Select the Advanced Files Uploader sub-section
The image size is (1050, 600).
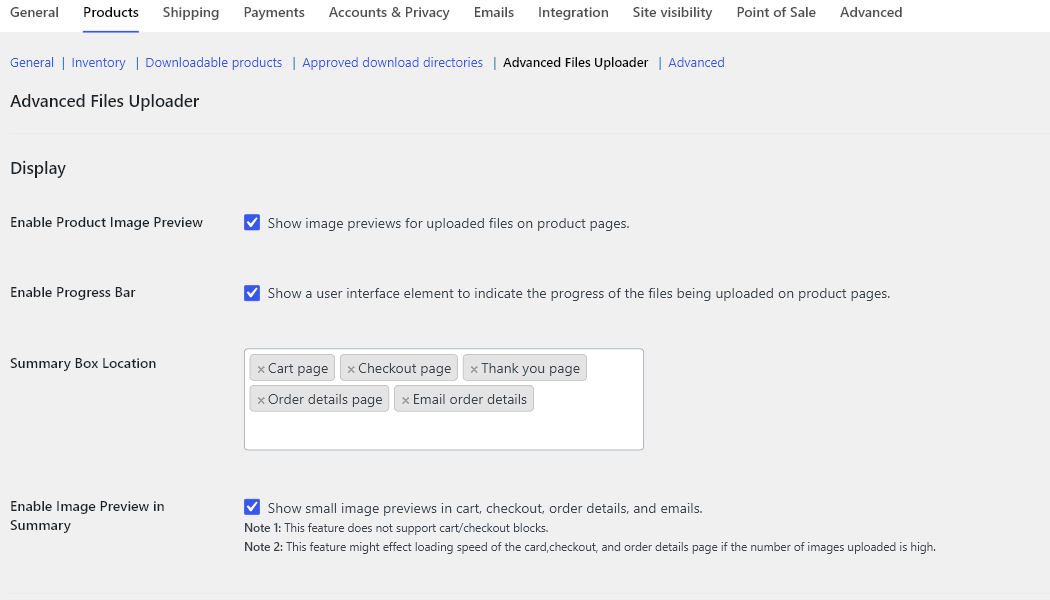click(x=576, y=62)
